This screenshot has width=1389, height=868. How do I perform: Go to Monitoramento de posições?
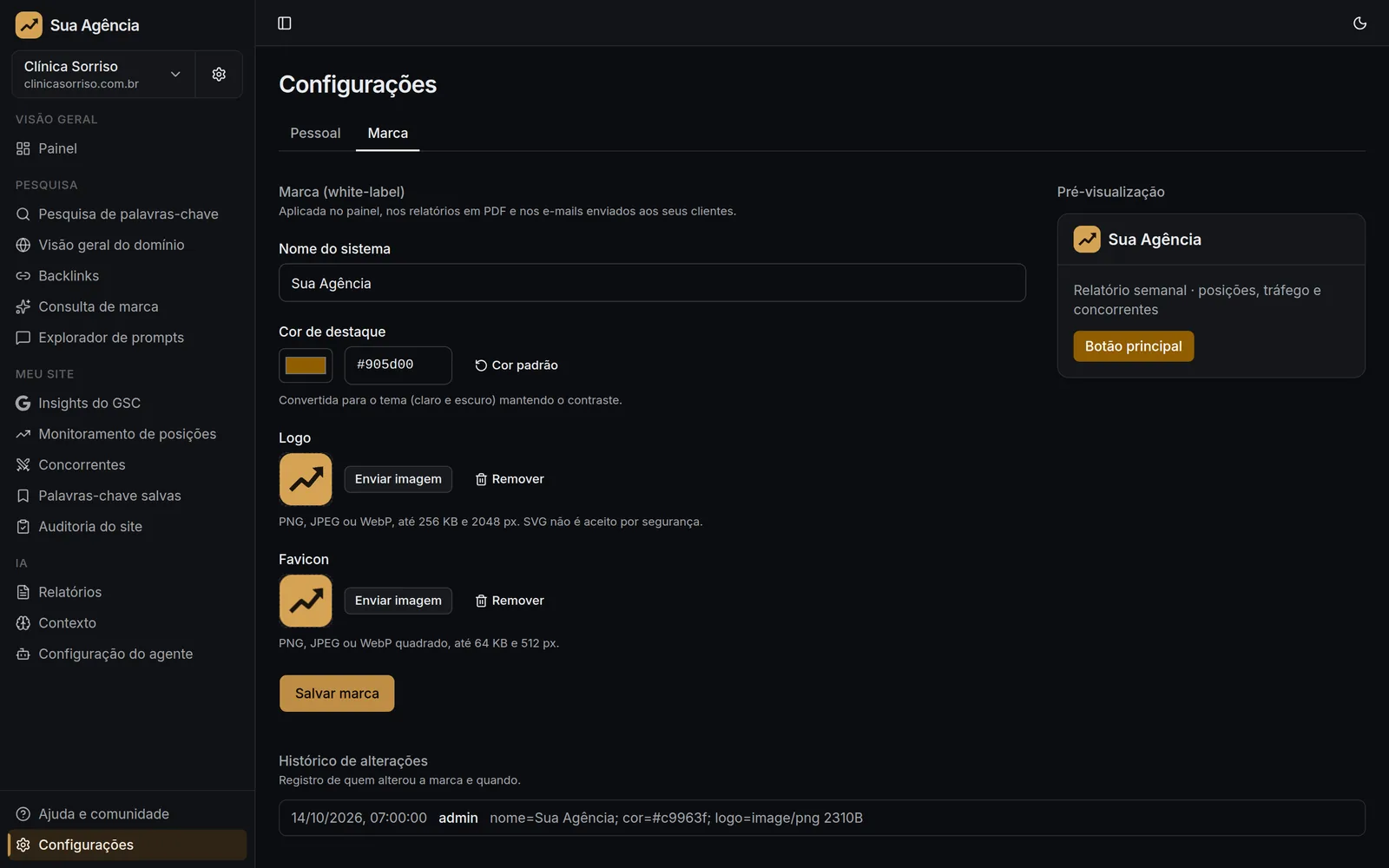click(x=127, y=434)
